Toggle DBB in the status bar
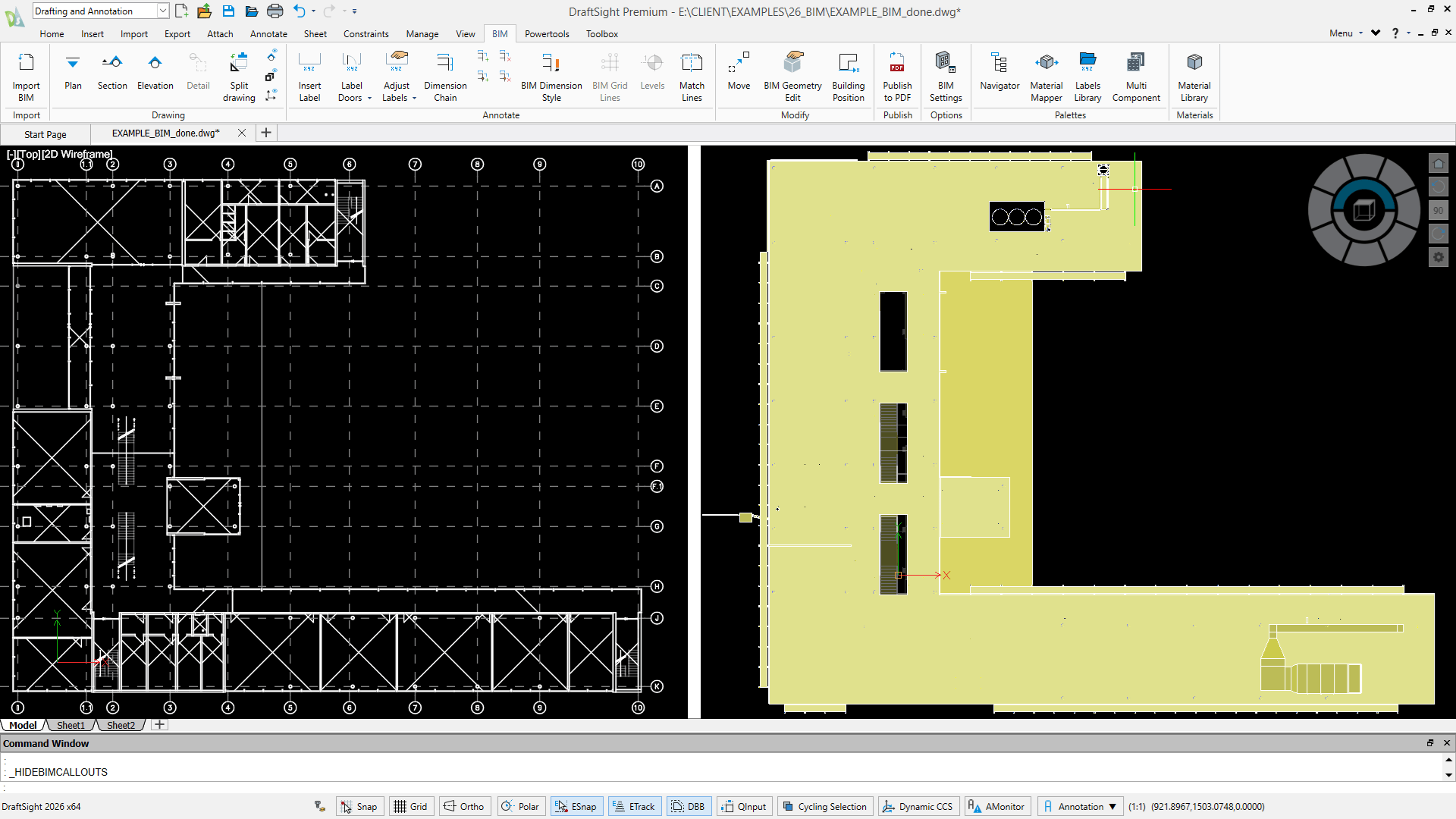The height and width of the screenshot is (819, 1456). tap(688, 806)
